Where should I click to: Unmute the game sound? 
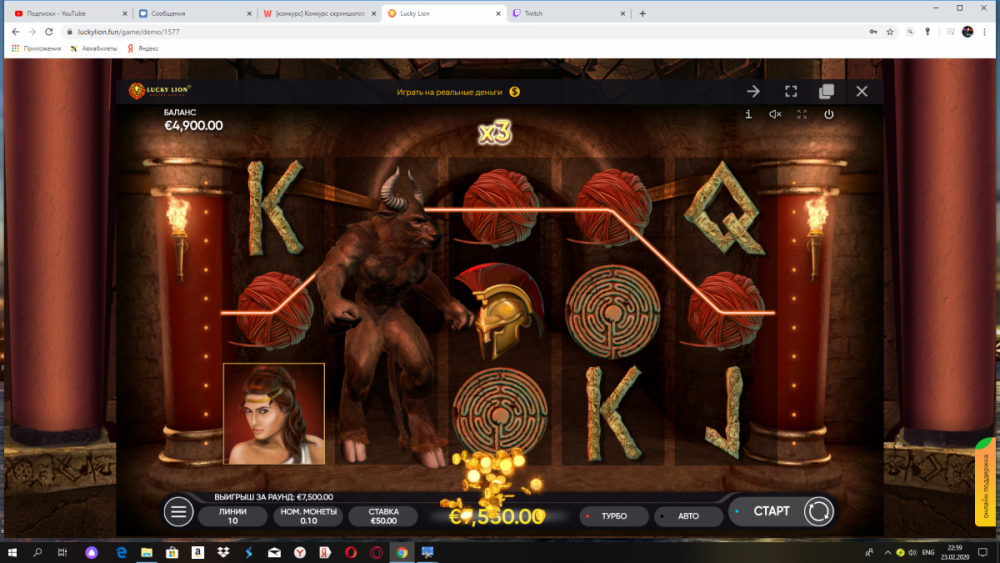pos(775,115)
